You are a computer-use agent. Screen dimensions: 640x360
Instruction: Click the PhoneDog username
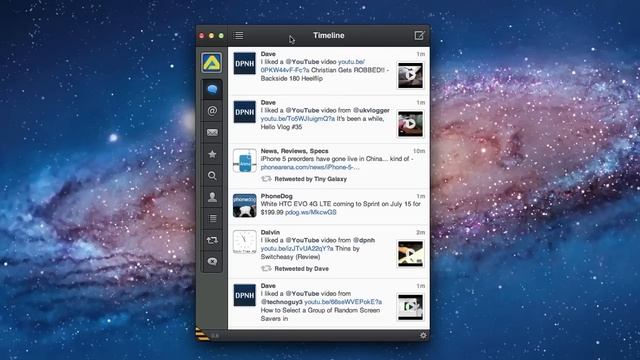(276, 196)
